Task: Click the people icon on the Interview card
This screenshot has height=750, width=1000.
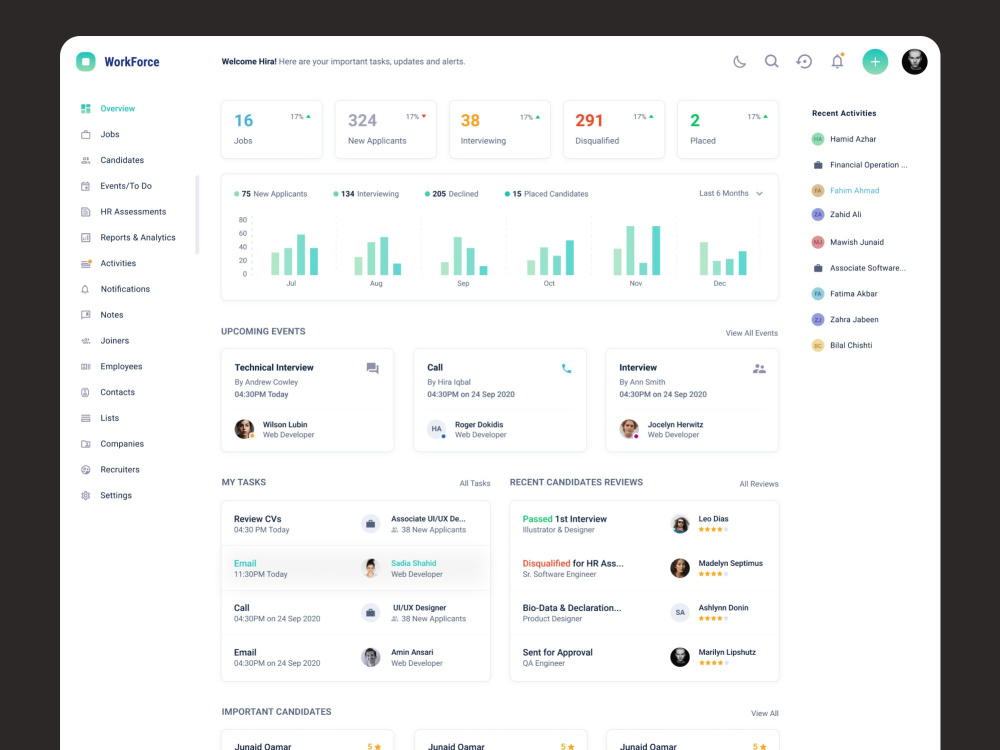Action: [x=759, y=368]
